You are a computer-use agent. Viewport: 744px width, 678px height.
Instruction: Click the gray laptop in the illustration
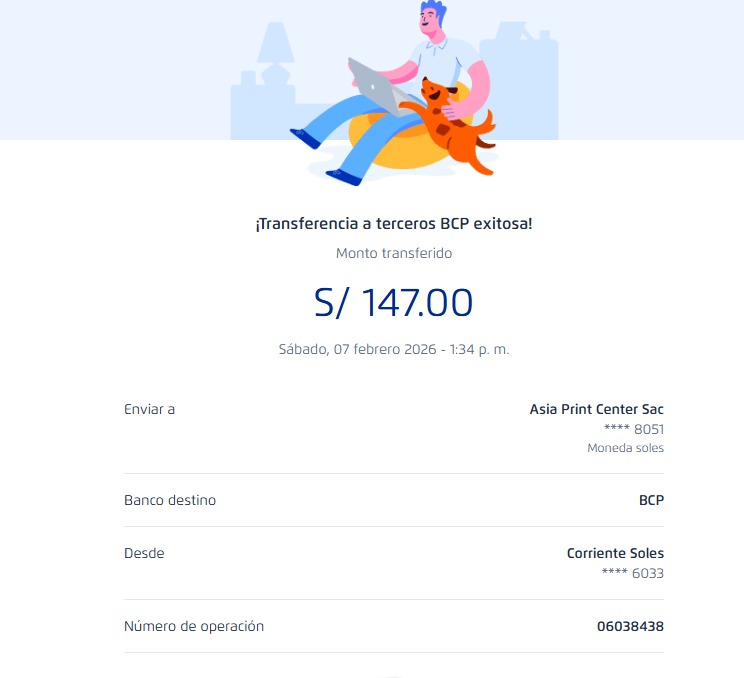pyautogui.click(x=373, y=83)
